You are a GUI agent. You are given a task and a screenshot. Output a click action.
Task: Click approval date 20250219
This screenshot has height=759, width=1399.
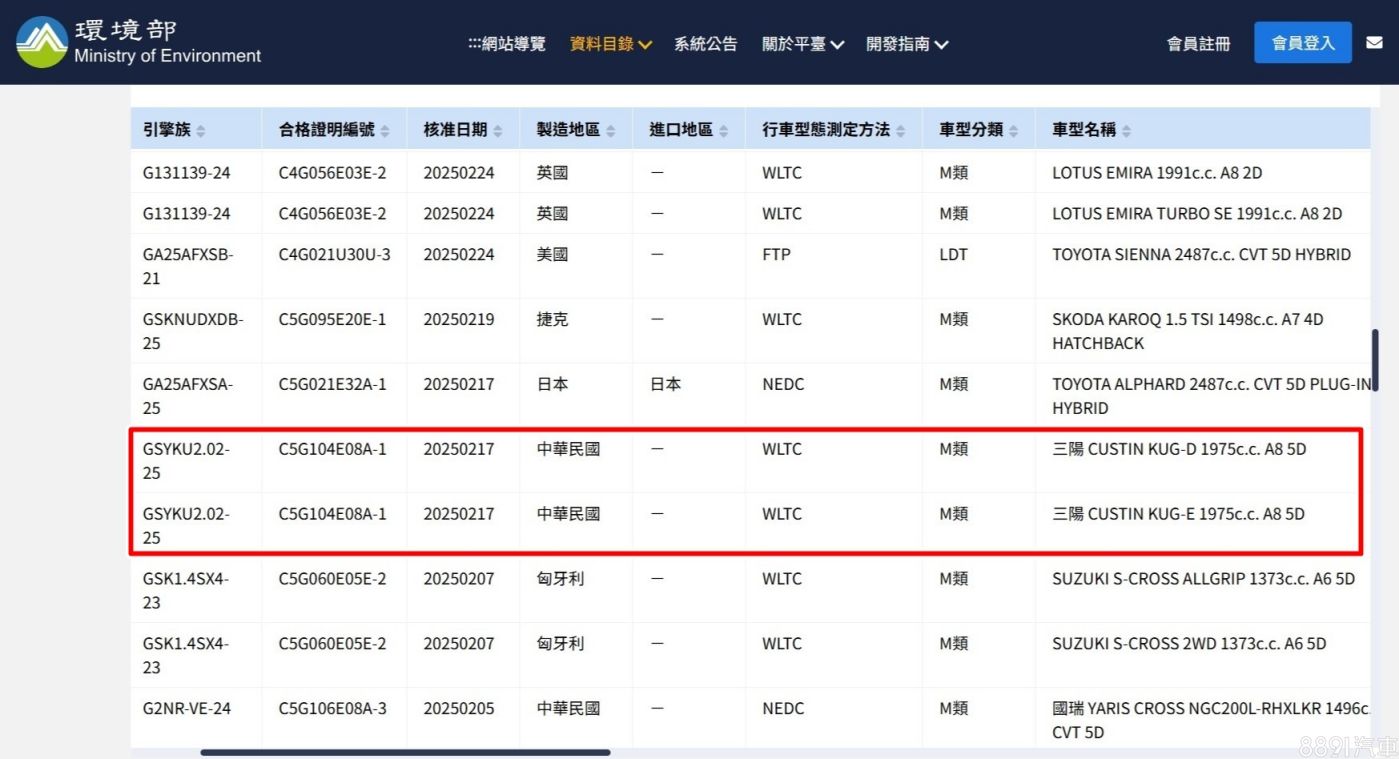coord(459,320)
